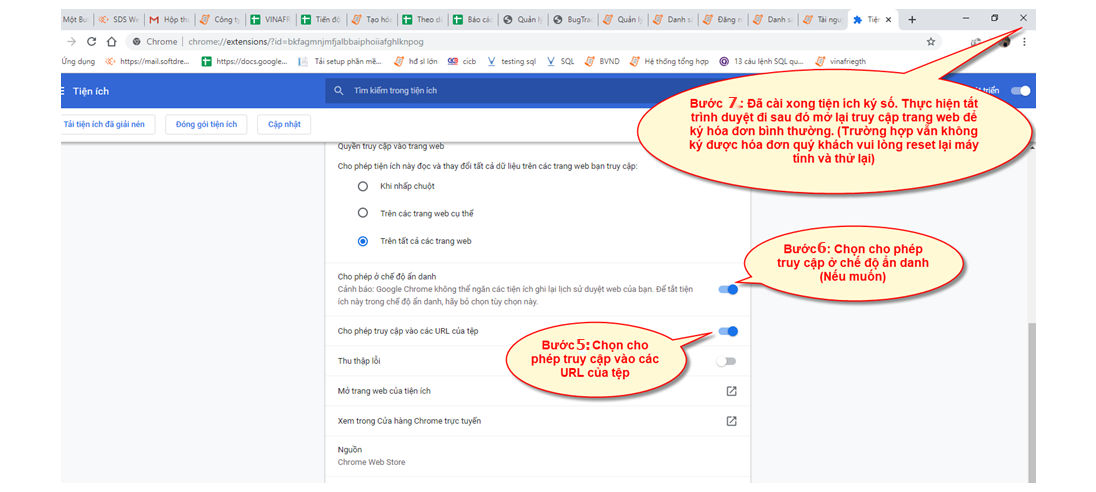The image size is (1096, 492).
Task: Click external link icon for Chrome web store row
Action: point(731,421)
